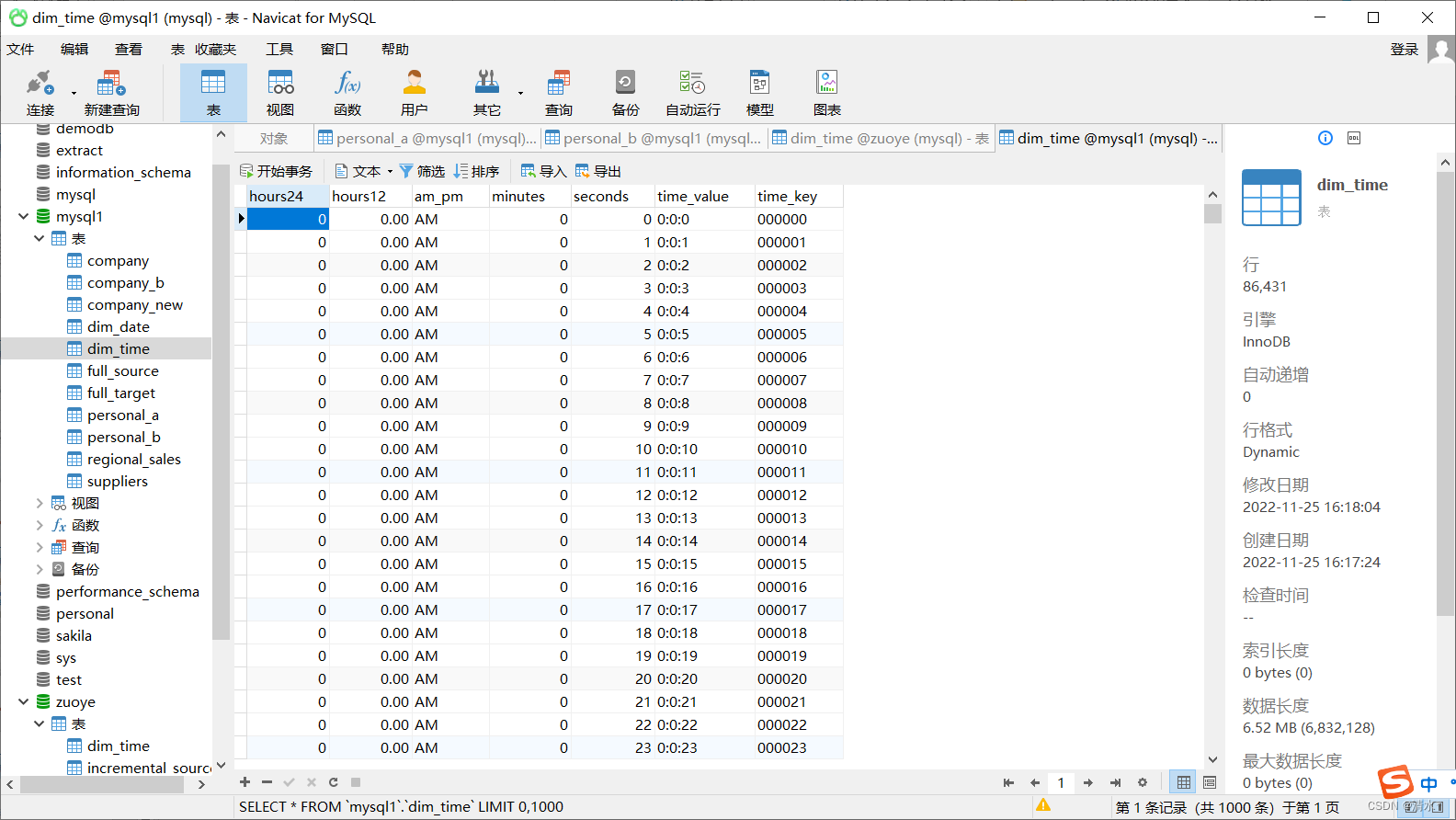The height and width of the screenshot is (820, 1456).
Task: Click the 新建查询 new query icon
Action: pos(111,93)
